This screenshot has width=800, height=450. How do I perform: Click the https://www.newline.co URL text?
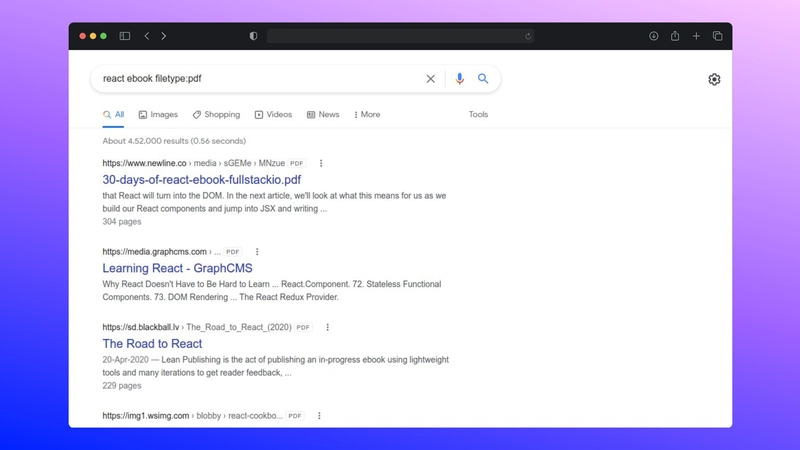pos(144,163)
